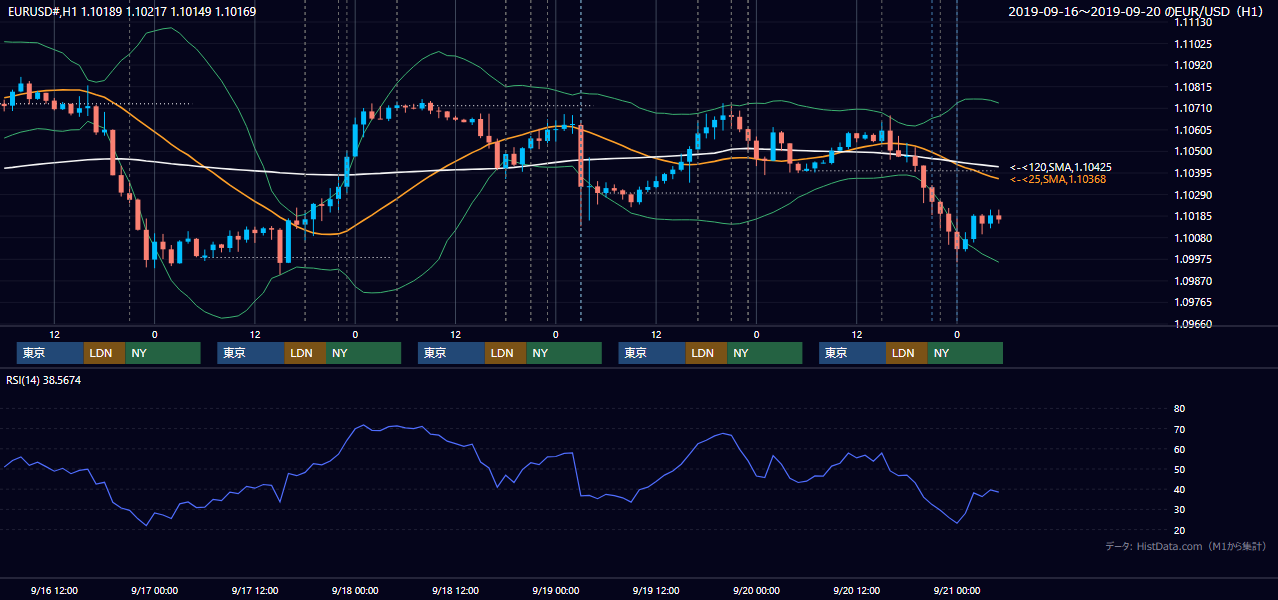Click price axis label 1.10500

pos(1194,152)
